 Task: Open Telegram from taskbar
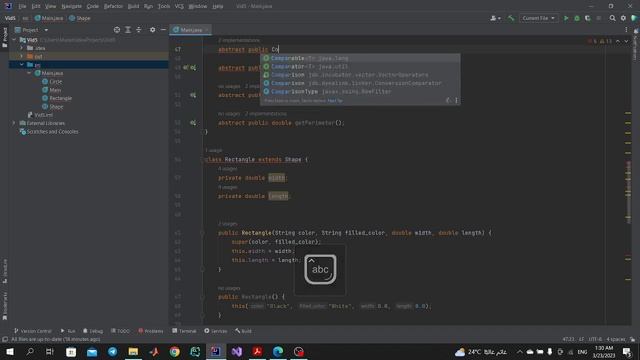(113, 351)
